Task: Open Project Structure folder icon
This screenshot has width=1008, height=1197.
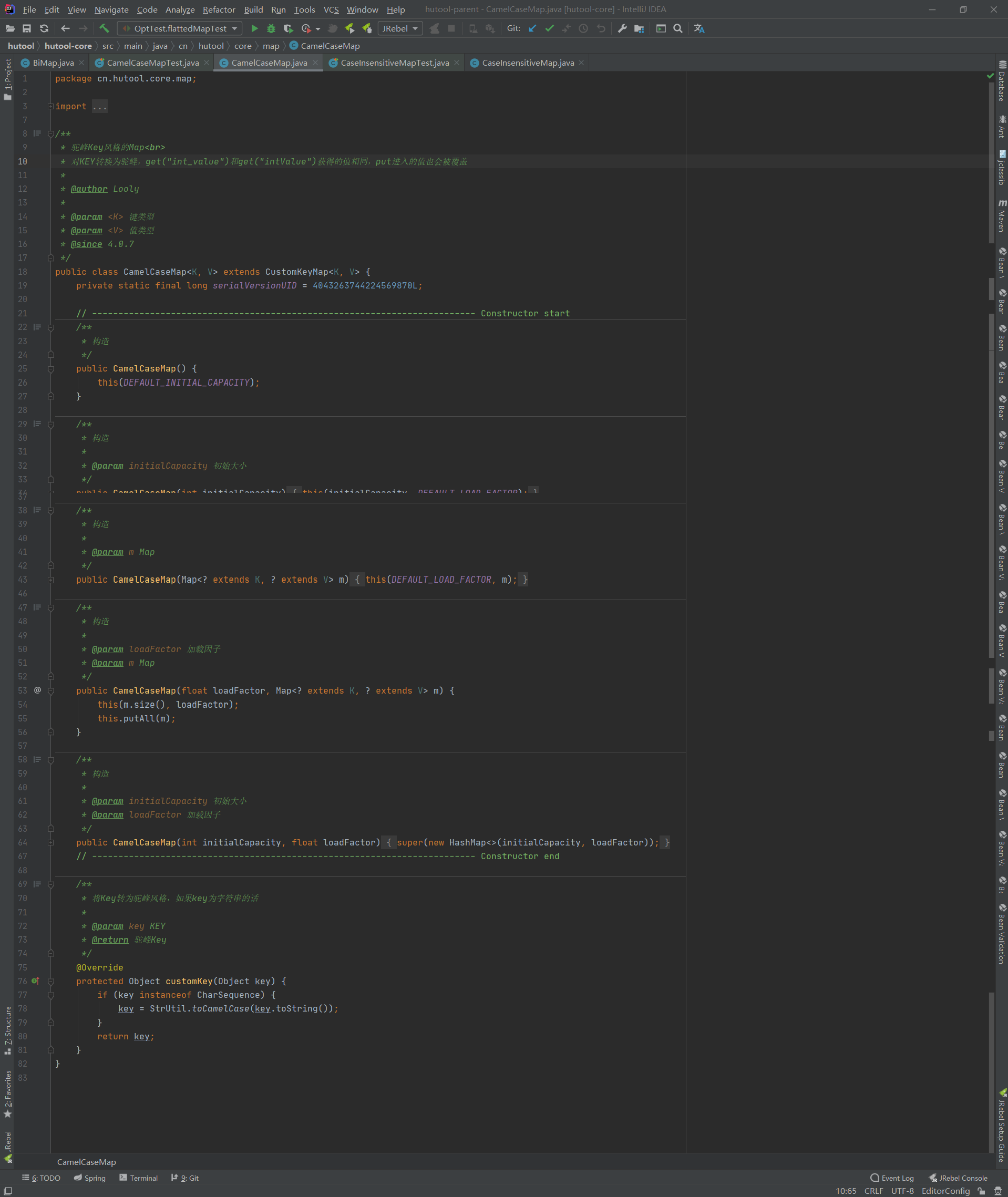Action: [640, 28]
